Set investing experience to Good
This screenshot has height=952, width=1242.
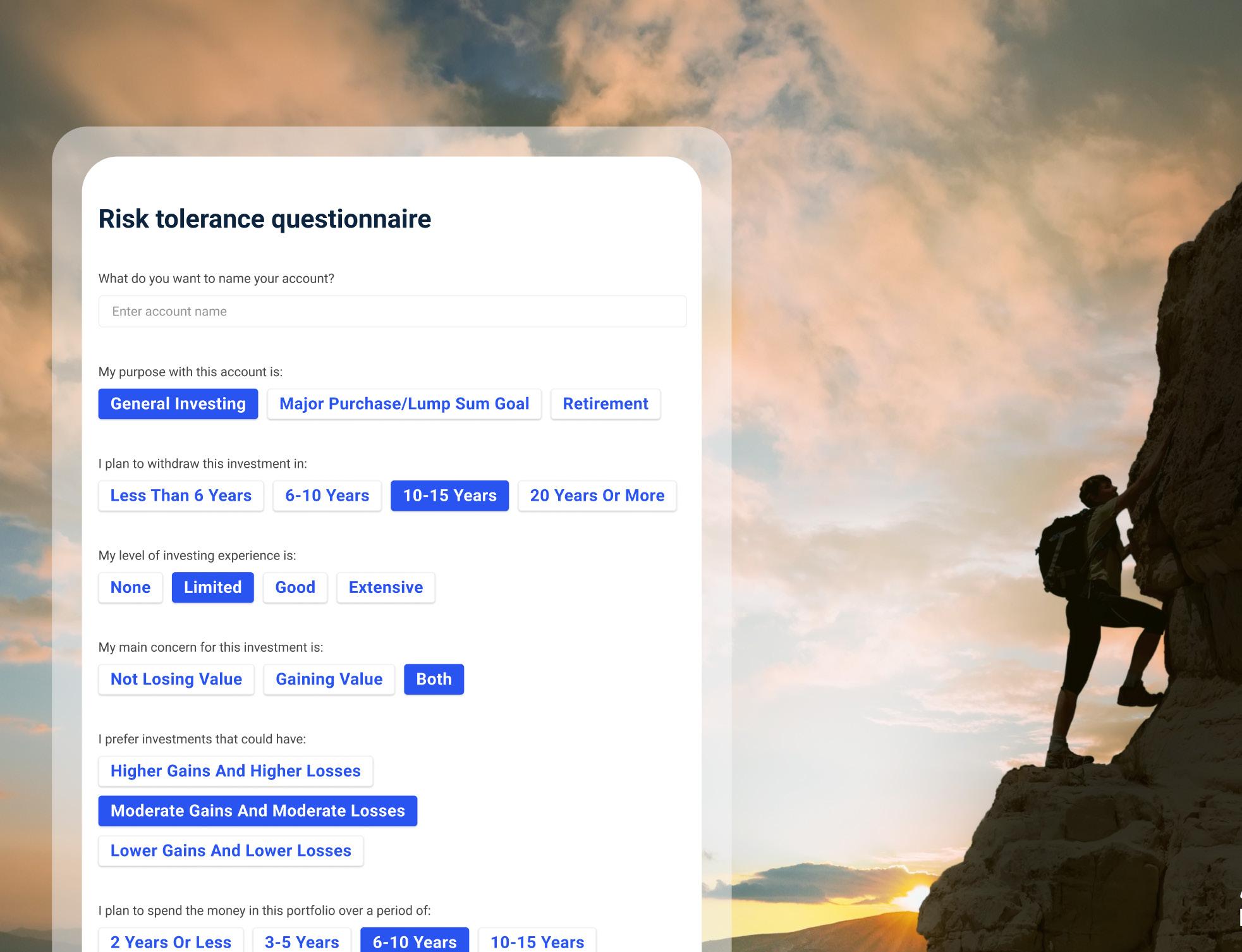pyautogui.click(x=295, y=587)
